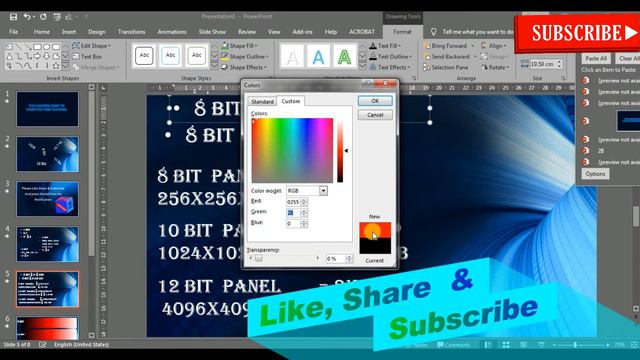Click into the Blue value field
Viewport: 640px width, 360px height.
[x=293, y=223]
